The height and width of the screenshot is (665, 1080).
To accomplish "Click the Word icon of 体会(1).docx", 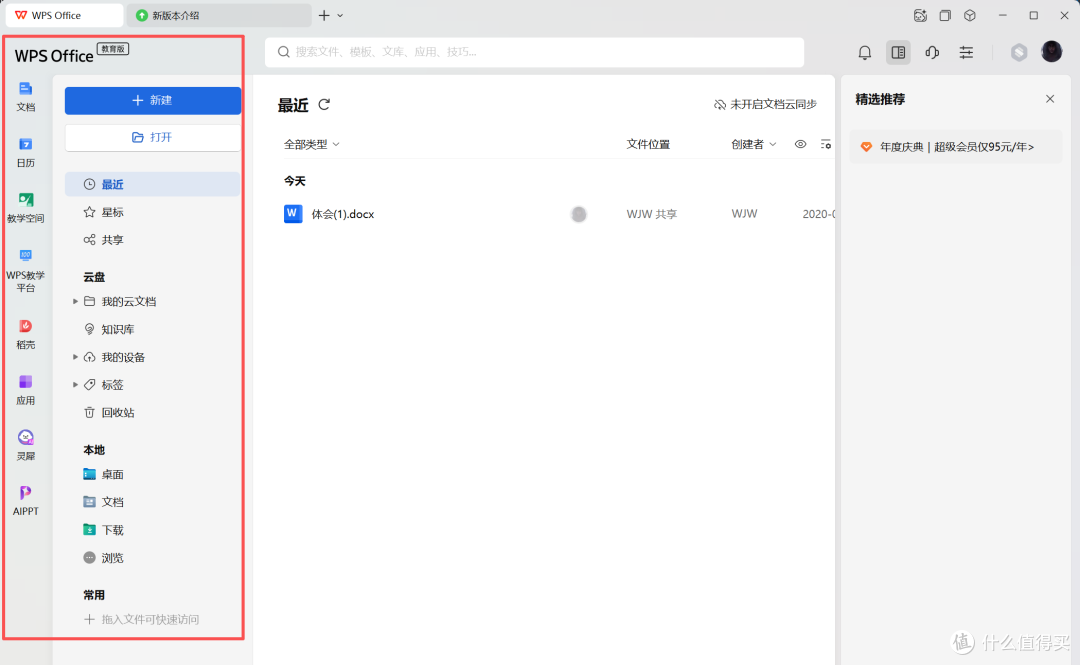I will tap(293, 214).
